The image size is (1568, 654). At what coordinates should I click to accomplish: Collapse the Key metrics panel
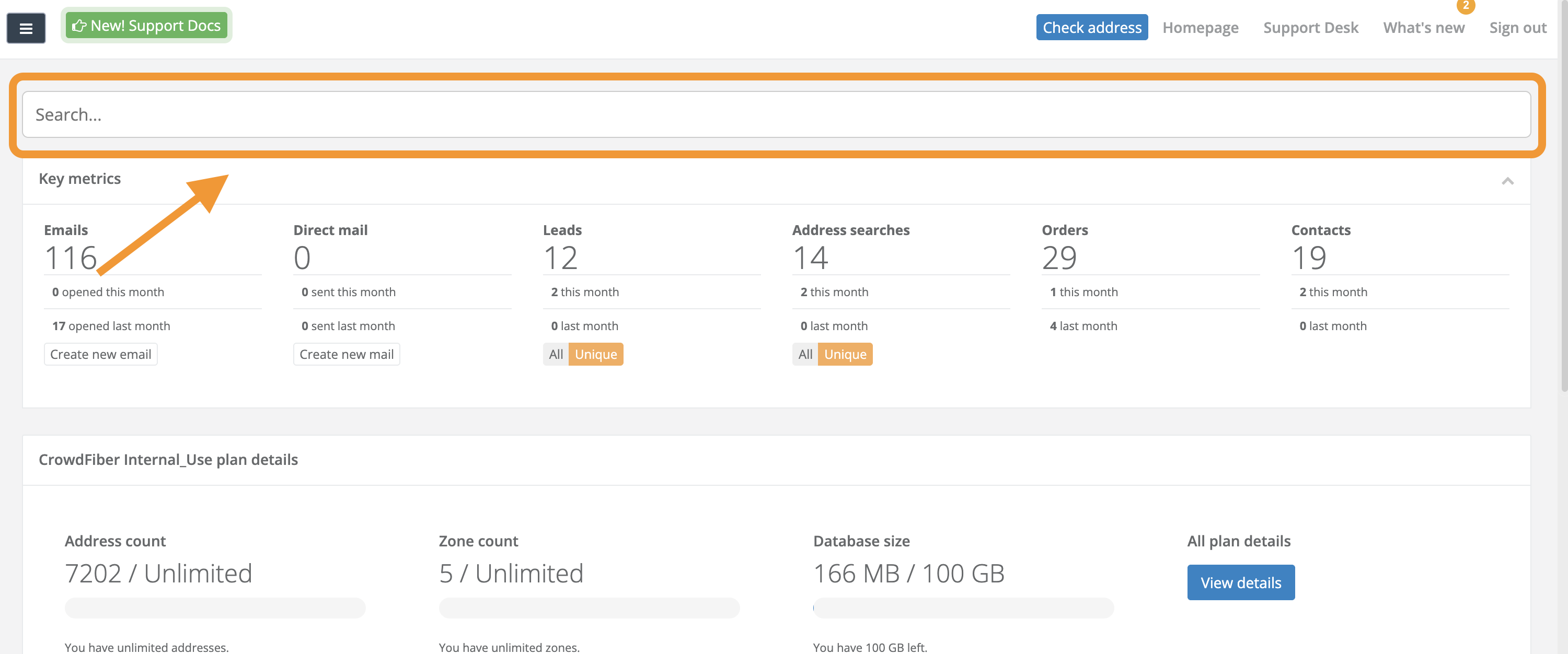(1508, 181)
